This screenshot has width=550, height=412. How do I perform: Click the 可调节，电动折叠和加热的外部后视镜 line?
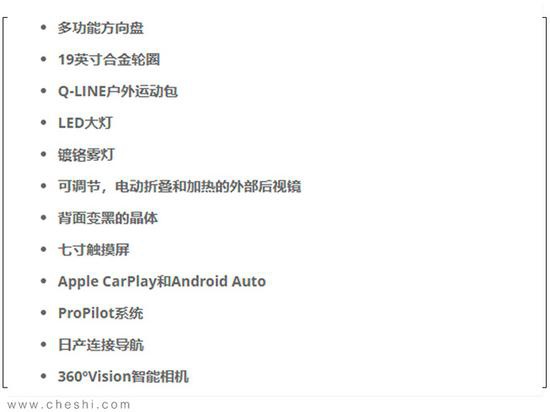180,187
